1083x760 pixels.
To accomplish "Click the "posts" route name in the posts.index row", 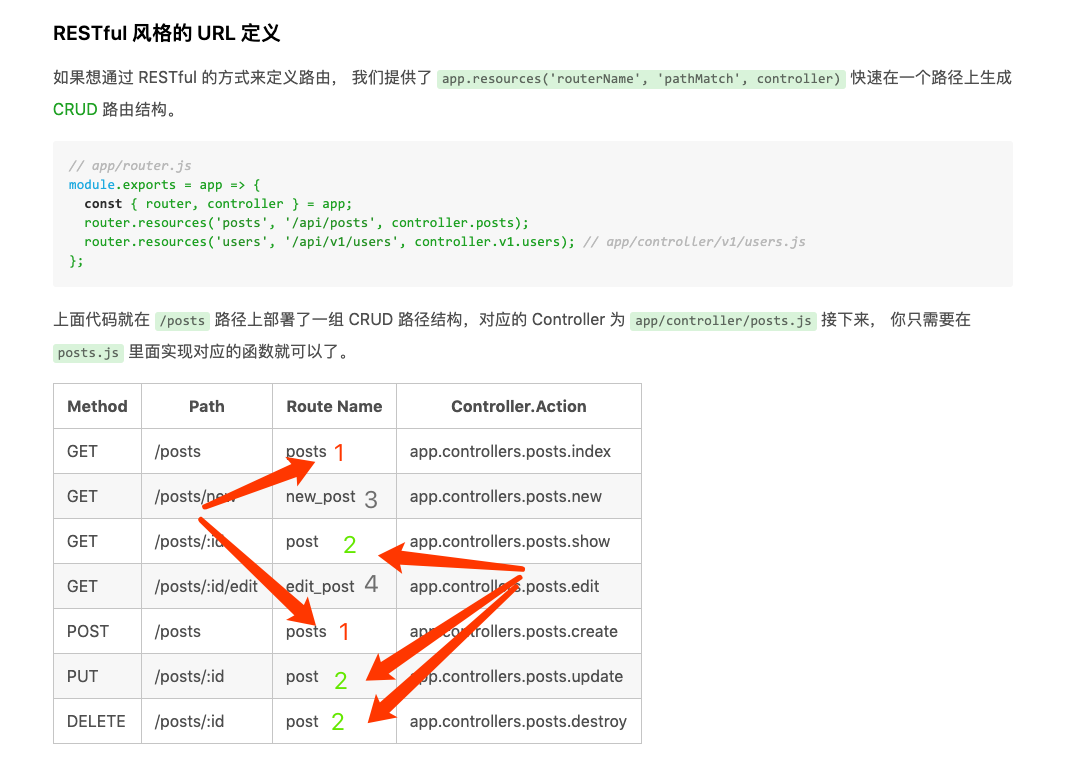I will [306, 451].
